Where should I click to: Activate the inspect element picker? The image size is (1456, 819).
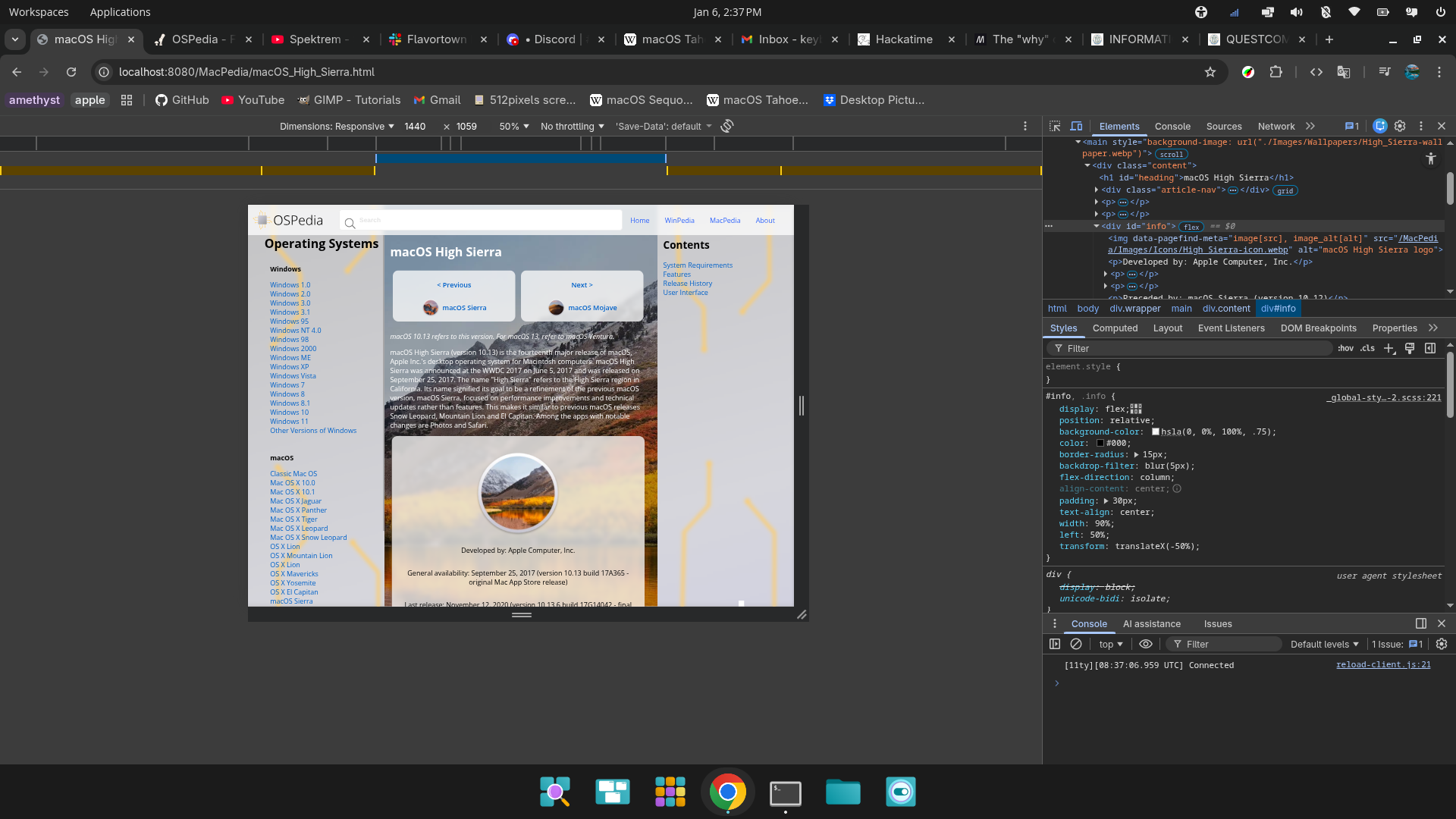coord(1055,127)
